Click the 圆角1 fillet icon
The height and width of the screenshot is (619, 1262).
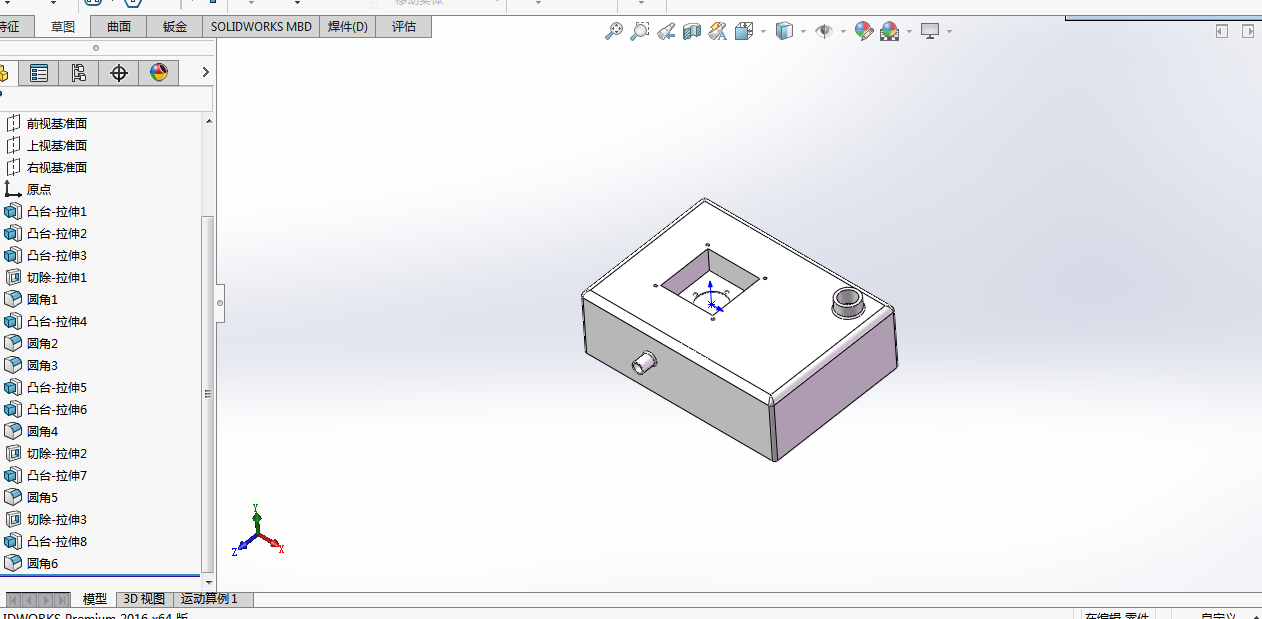[x=13, y=300]
